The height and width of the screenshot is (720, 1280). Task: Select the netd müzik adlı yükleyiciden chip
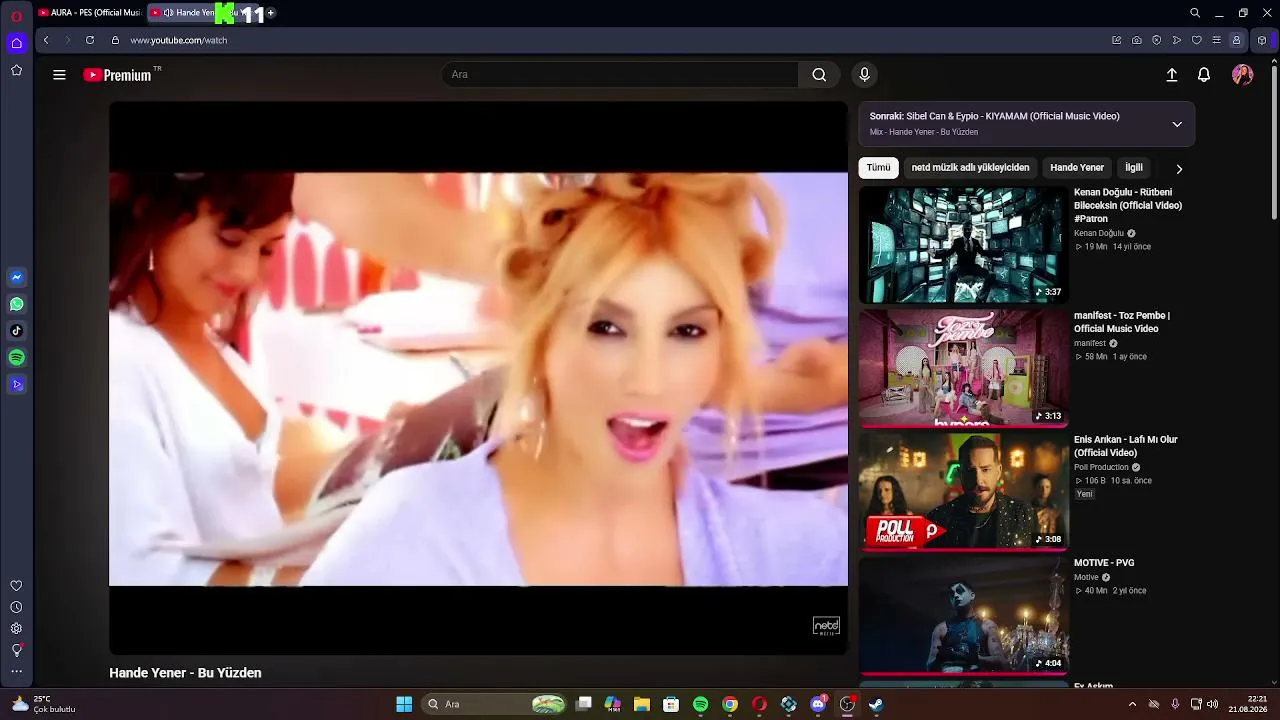tap(970, 168)
